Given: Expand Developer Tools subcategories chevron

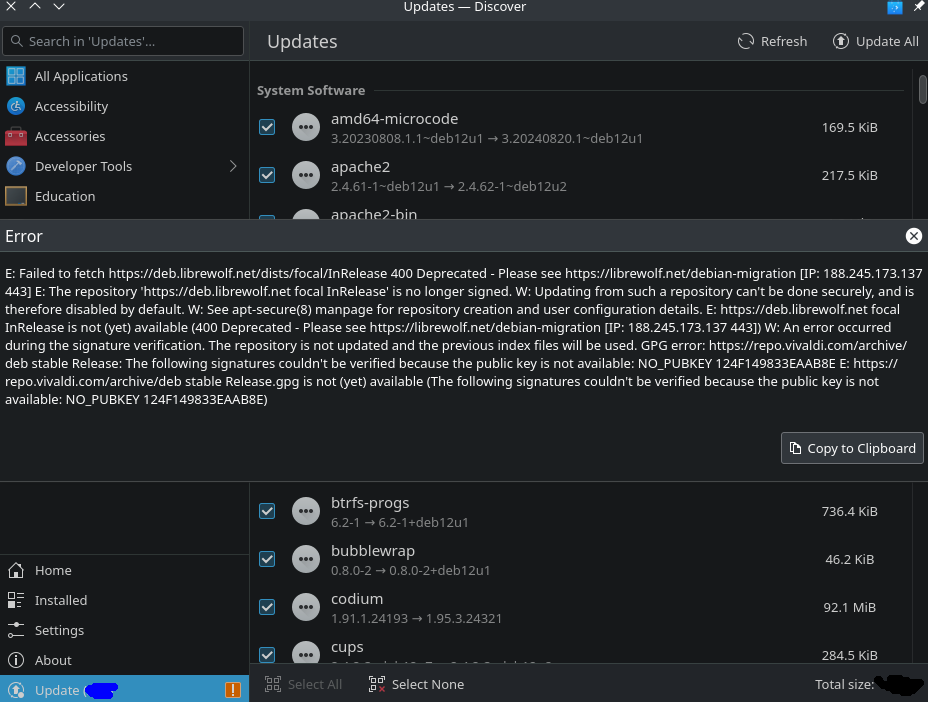Looking at the screenshot, I should (x=233, y=166).
